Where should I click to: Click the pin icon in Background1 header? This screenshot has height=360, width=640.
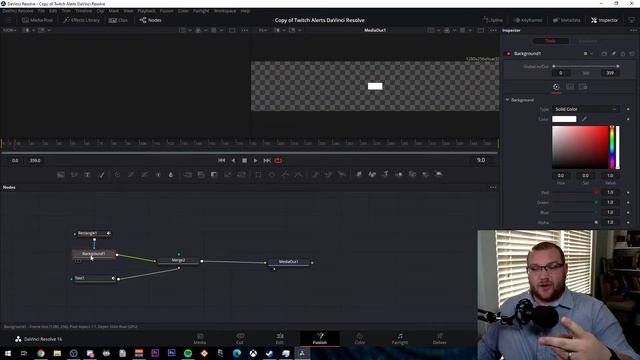[613, 53]
